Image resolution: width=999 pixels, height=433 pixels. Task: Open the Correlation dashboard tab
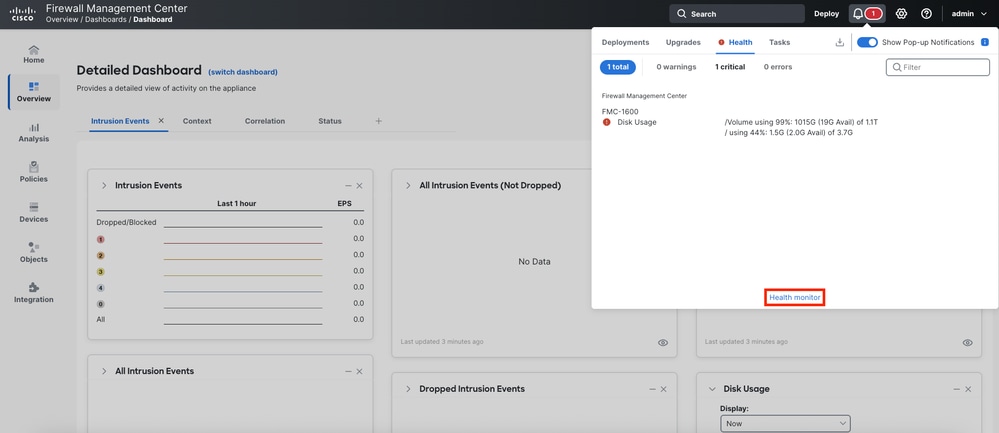tap(264, 121)
